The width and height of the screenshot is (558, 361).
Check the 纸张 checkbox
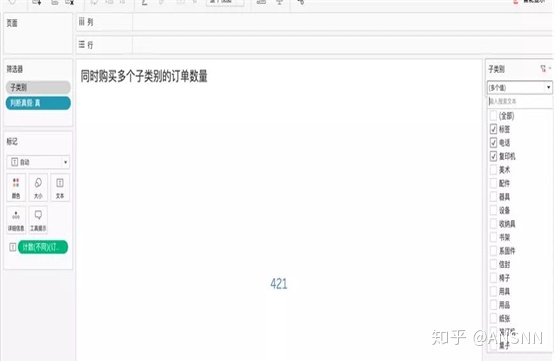[493, 318]
